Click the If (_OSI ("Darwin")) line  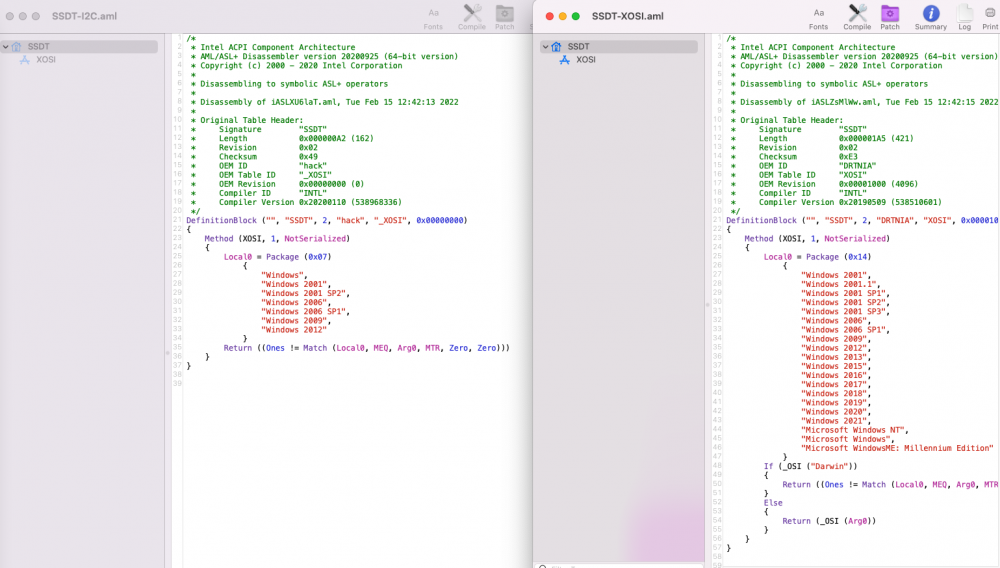click(811, 467)
